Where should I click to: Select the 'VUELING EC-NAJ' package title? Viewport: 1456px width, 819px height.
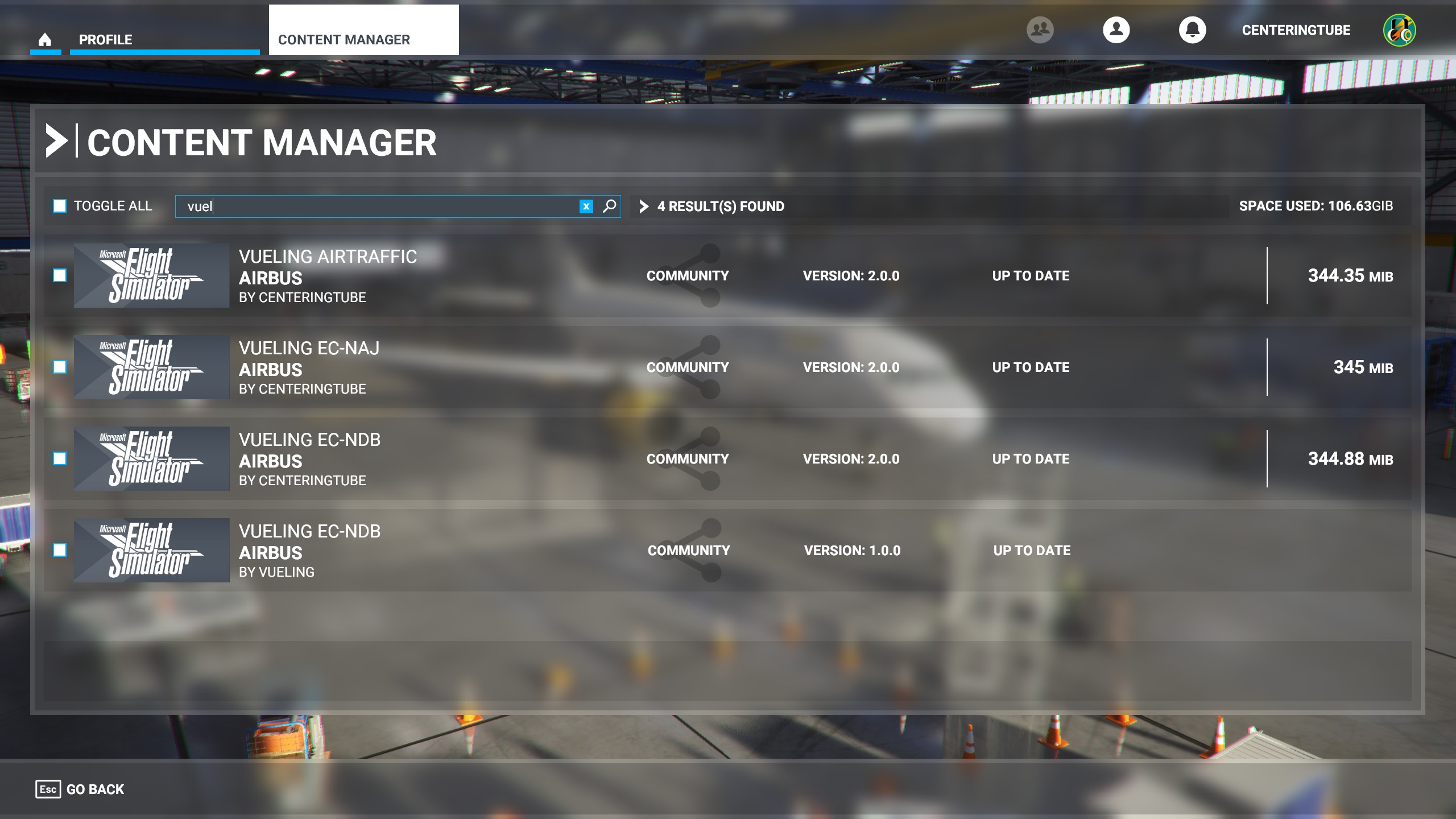(x=309, y=348)
